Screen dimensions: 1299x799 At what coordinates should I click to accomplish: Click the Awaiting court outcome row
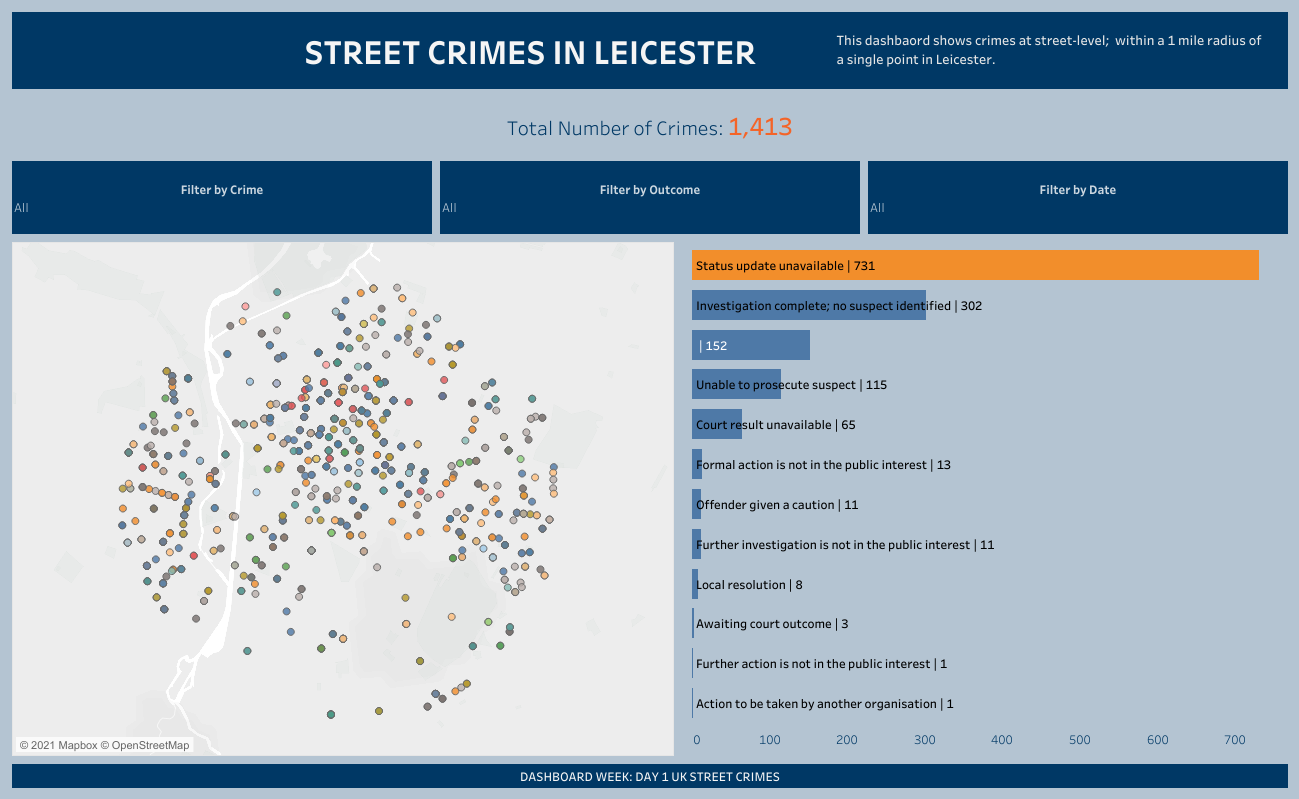772,624
